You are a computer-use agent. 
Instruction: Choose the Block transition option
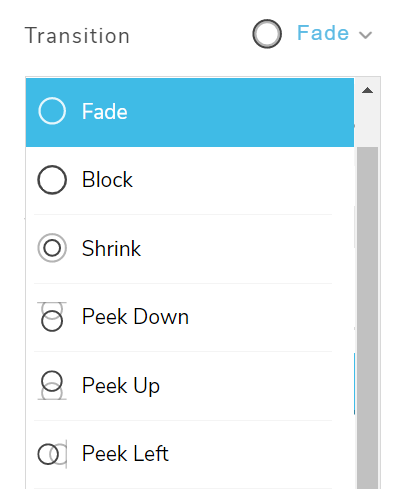click(x=190, y=180)
